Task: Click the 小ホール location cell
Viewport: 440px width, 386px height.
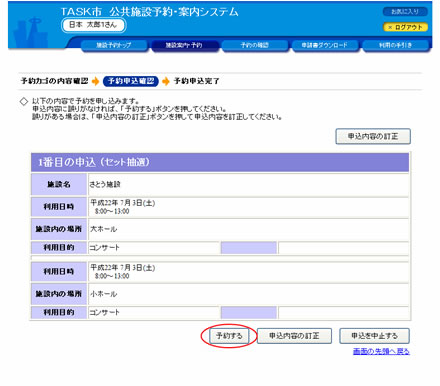Action: [x=248, y=294]
